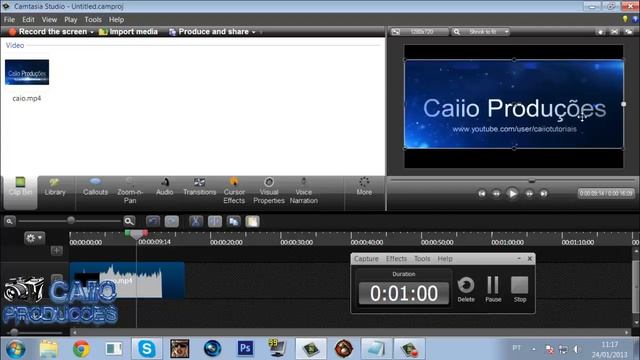Viewport: 640px width, 360px height.
Task: Expand the Produce and share dropdown arrow
Action: pyautogui.click(x=253, y=32)
